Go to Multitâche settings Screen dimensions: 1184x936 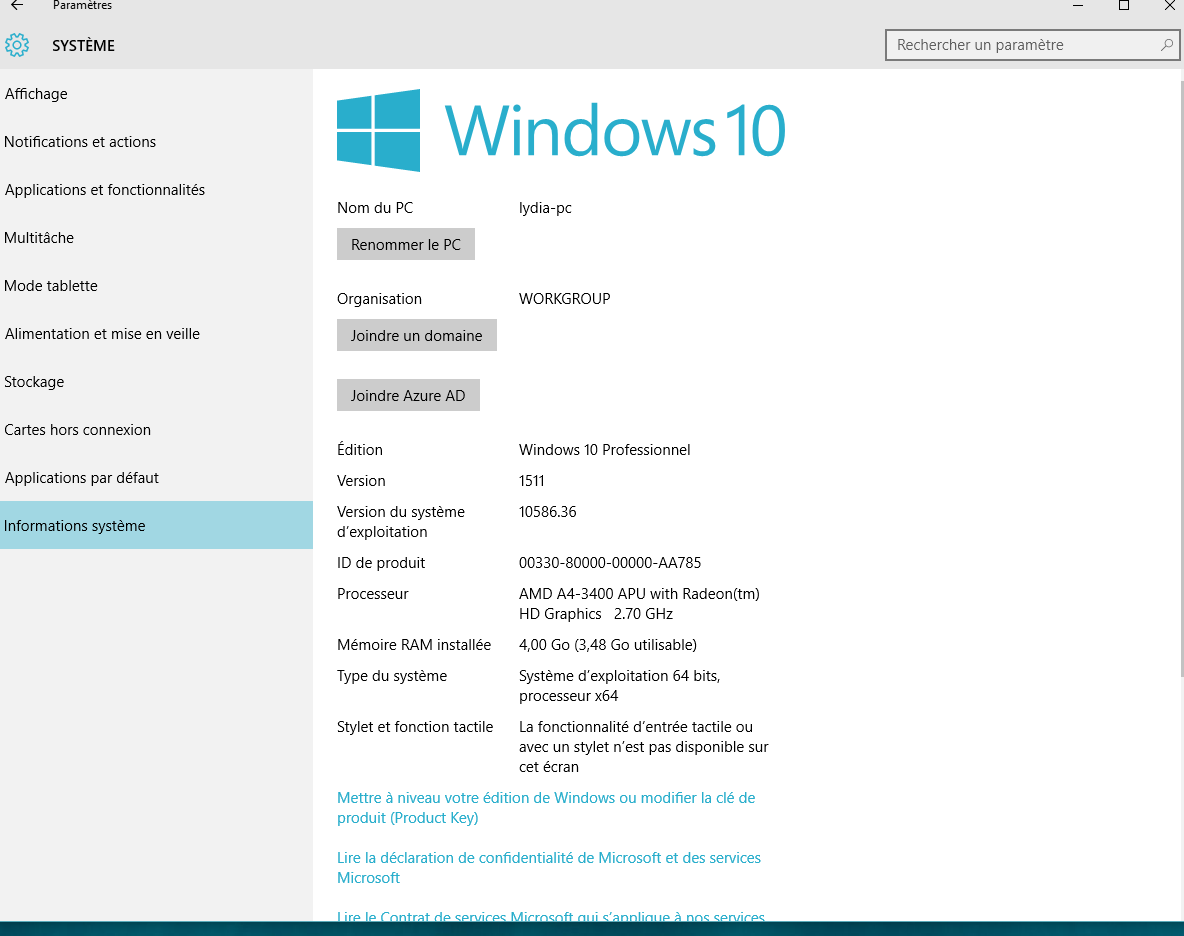pyautogui.click(x=39, y=238)
